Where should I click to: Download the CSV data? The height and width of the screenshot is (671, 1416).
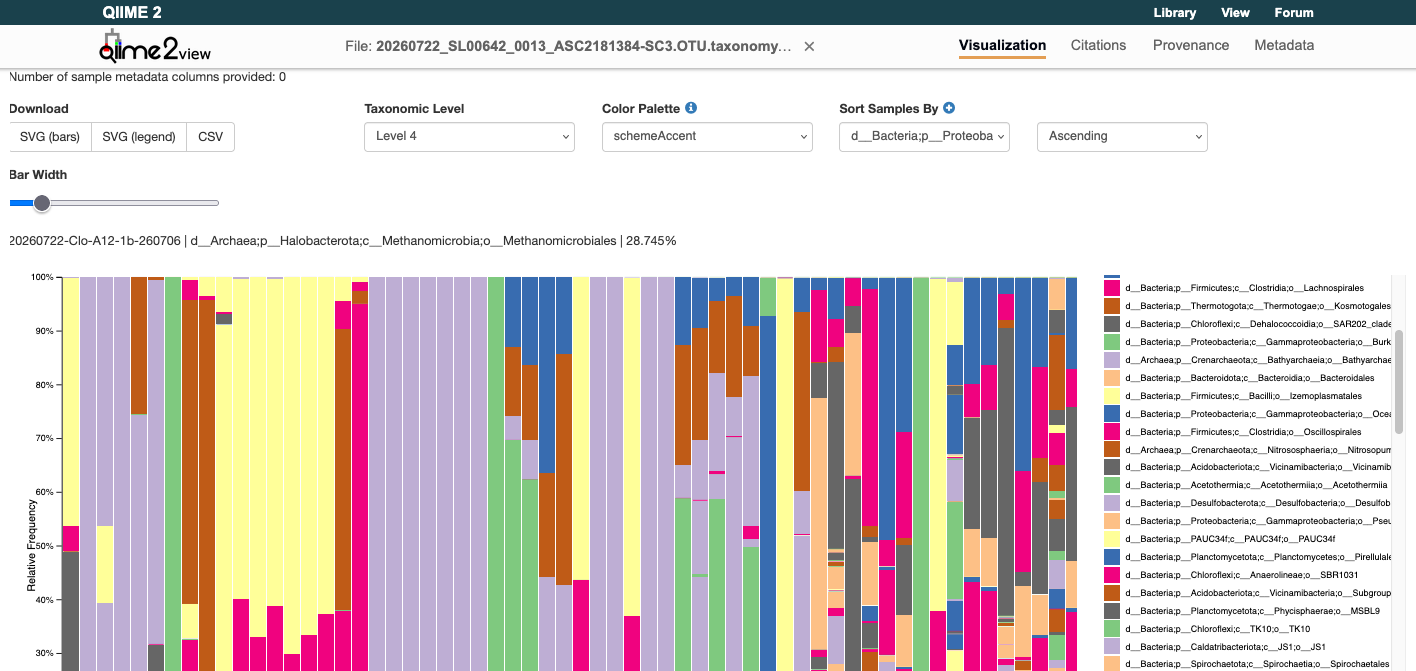tap(211, 137)
